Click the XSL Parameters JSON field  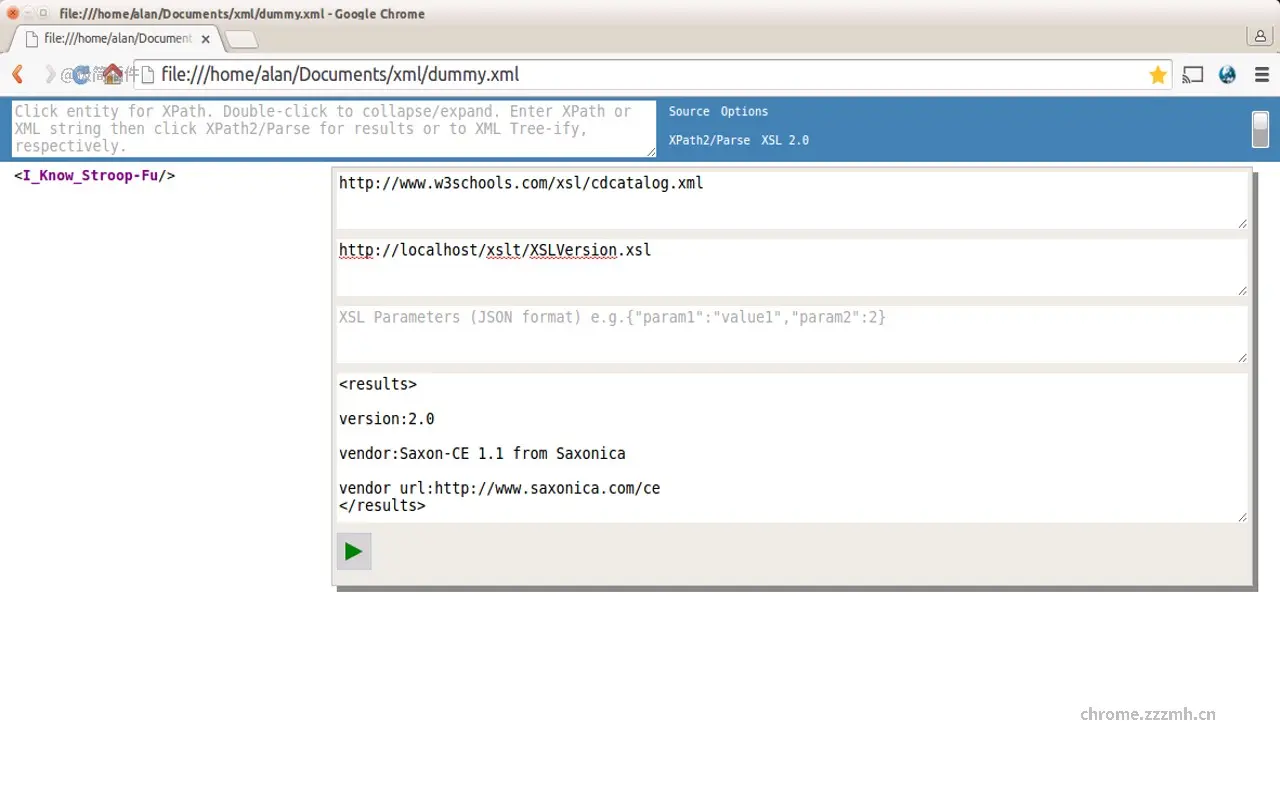coord(792,334)
